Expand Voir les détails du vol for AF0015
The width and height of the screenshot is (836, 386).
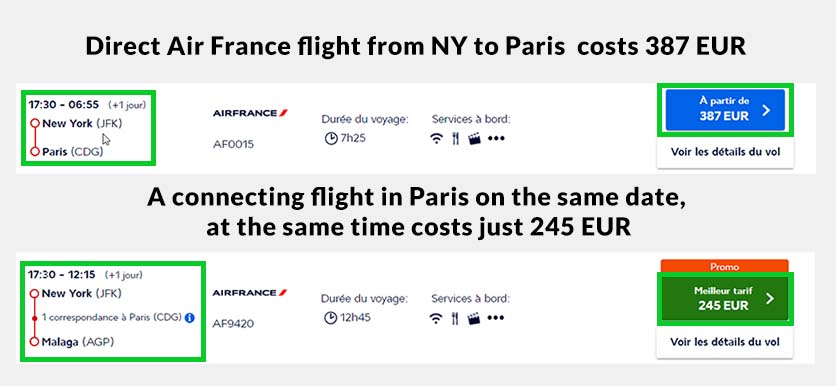coord(725,152)
